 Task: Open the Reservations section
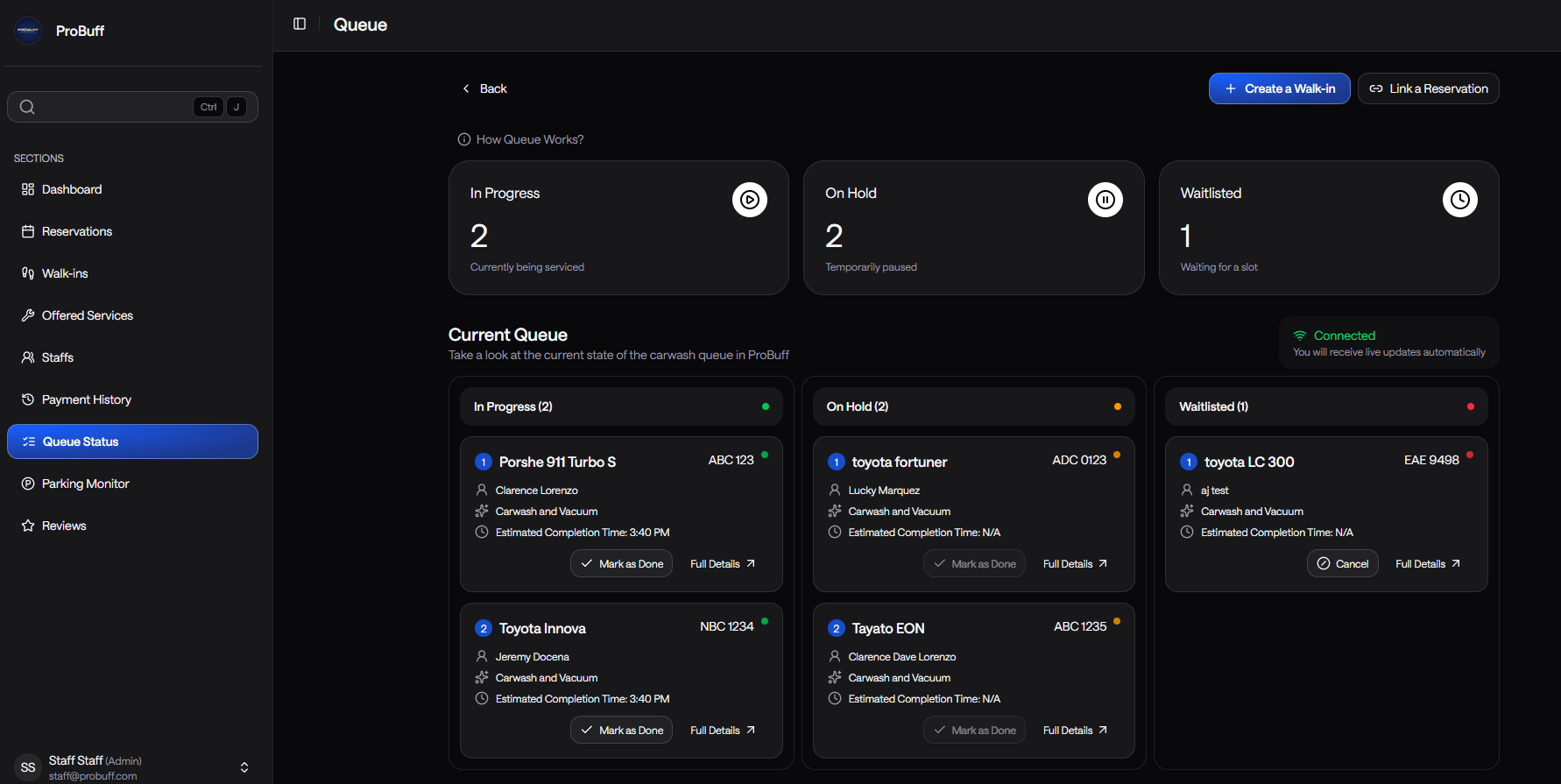(132, 231)
